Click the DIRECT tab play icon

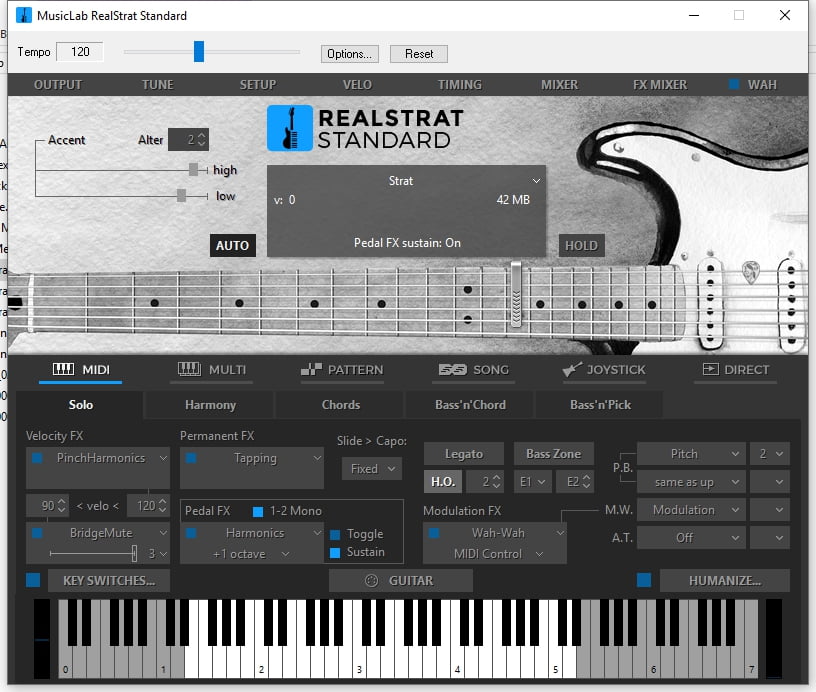(x=710, y=369)
